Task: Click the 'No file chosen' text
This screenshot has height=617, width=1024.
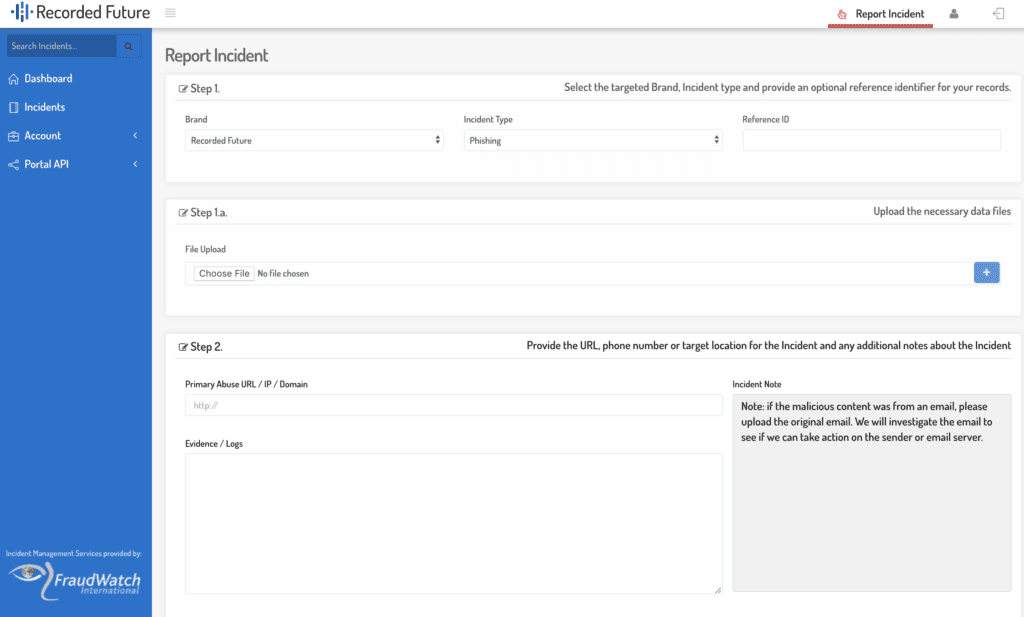Action: (x=283, y=274)
